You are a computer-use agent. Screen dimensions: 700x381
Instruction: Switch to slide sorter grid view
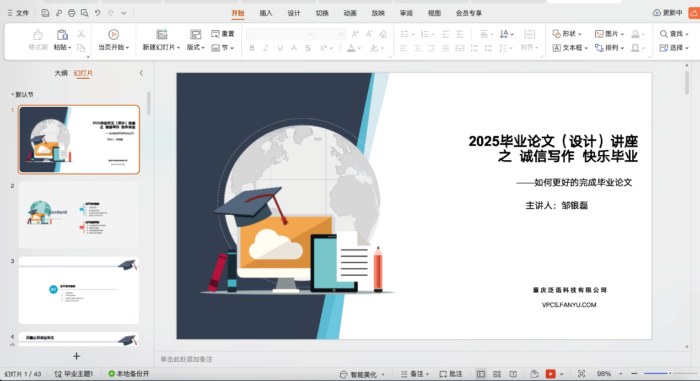[497, 374]
